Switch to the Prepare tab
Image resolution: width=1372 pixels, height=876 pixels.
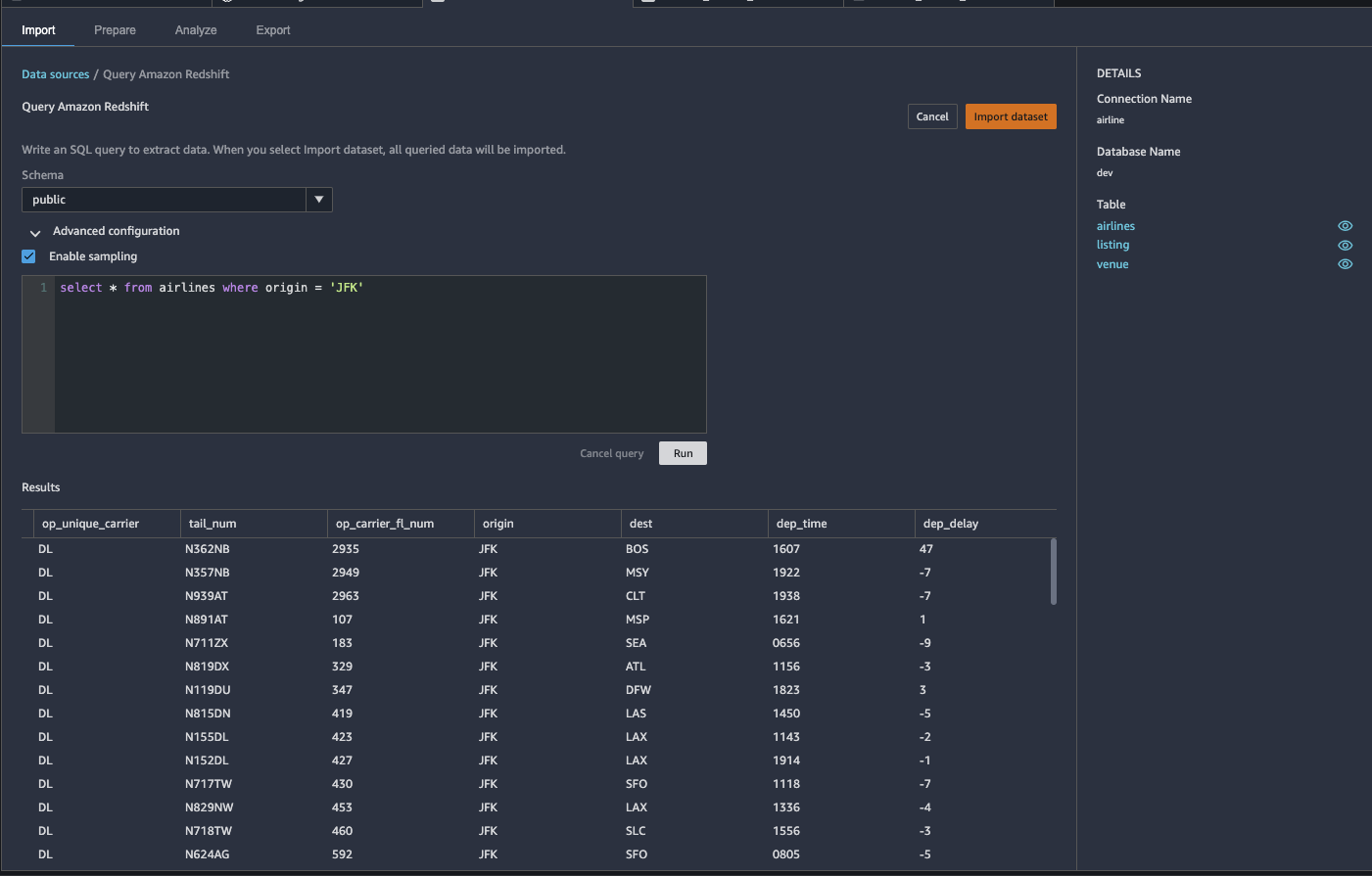tap(115, 30)
